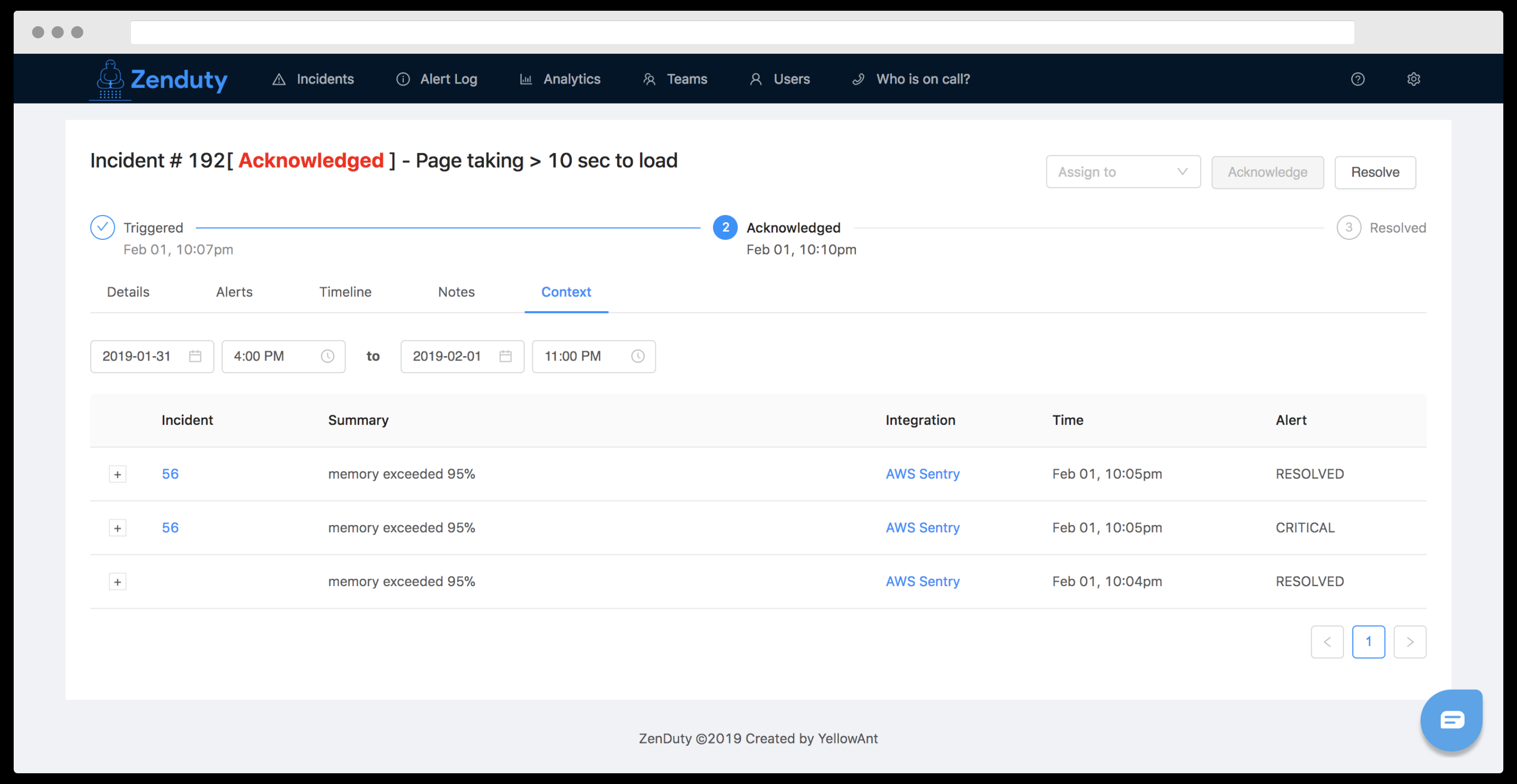Select page 1 in pagination
The height and width of the screenshot is (784, 1517).
1368,641
